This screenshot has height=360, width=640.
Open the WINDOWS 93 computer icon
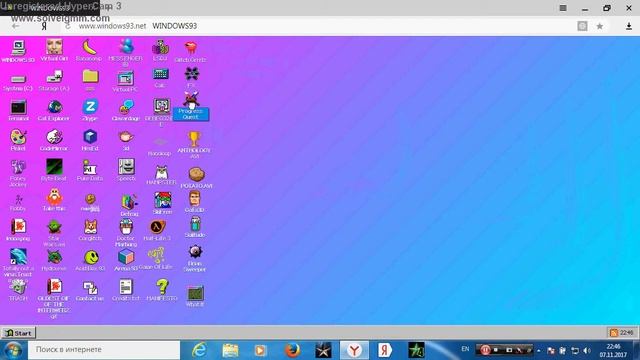[x=18, y=48]
